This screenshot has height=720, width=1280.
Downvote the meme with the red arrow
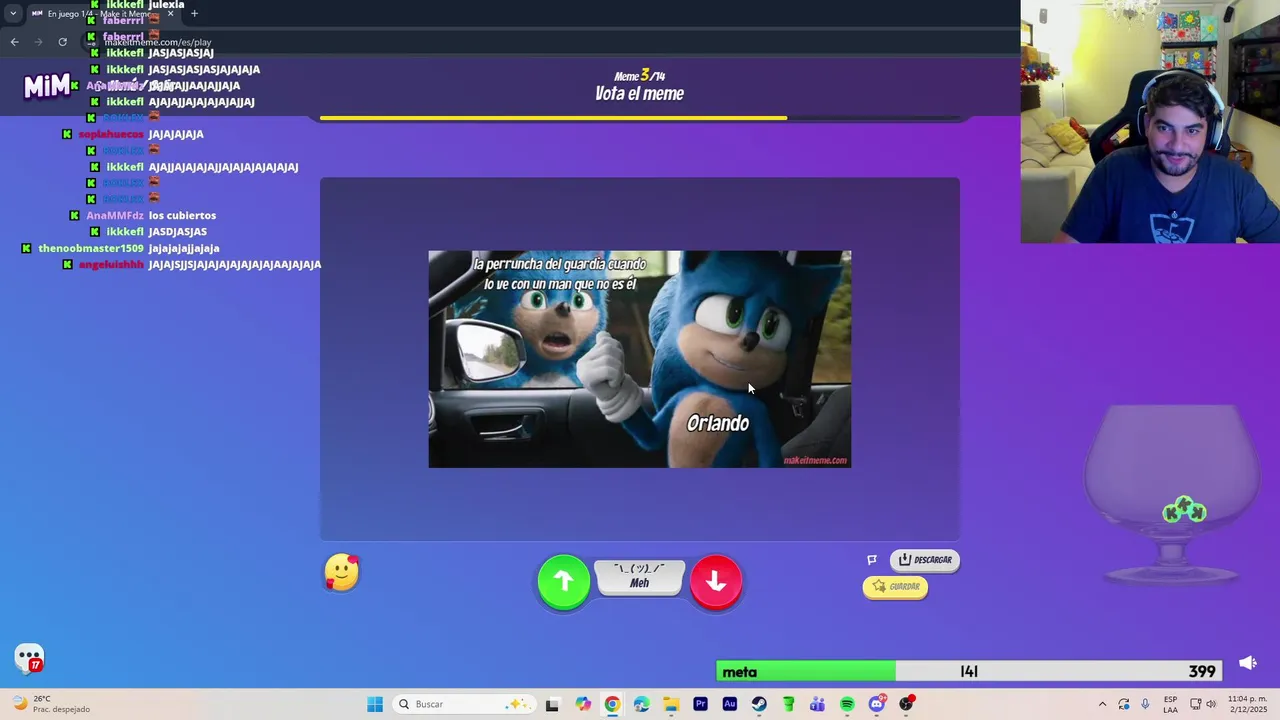[x=716, y=581]
